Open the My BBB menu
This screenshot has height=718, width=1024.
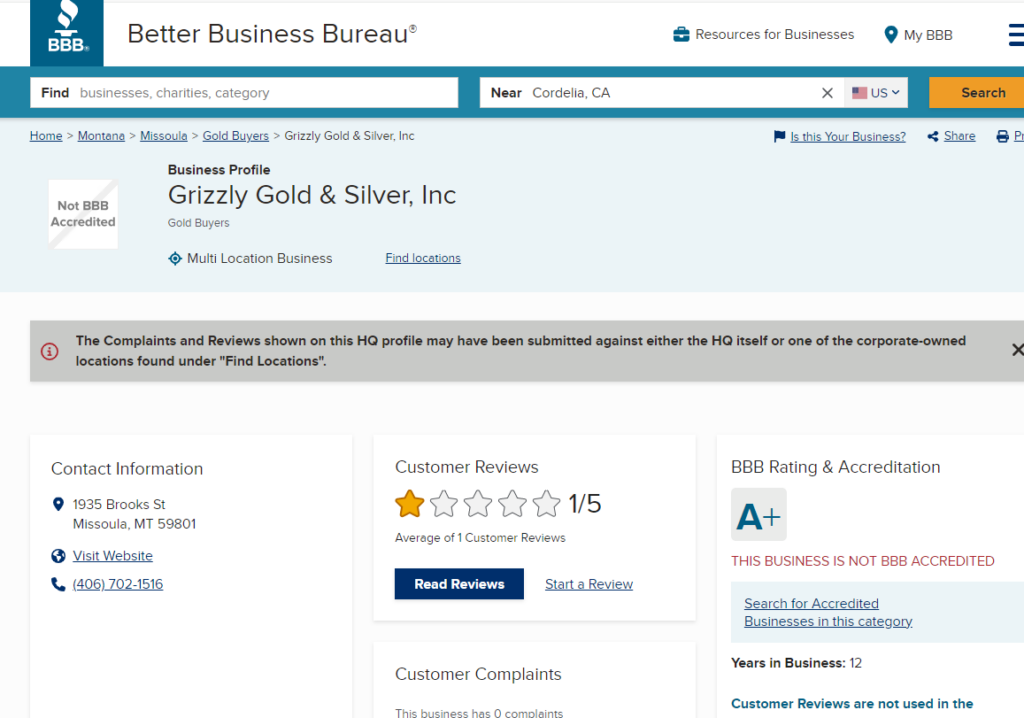point(918,35)
